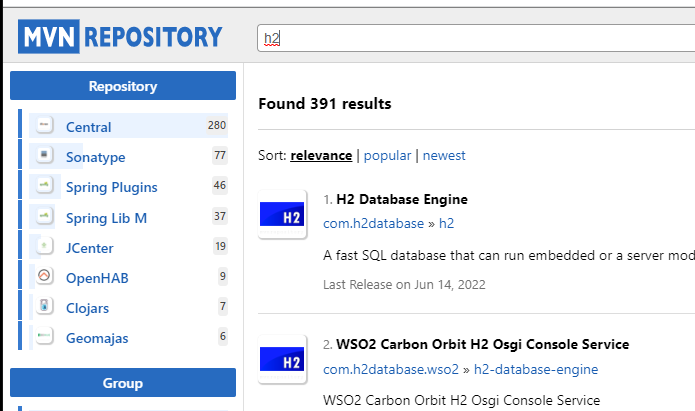Open the Spring Plugins repository icon

click(x=44, y=185)
